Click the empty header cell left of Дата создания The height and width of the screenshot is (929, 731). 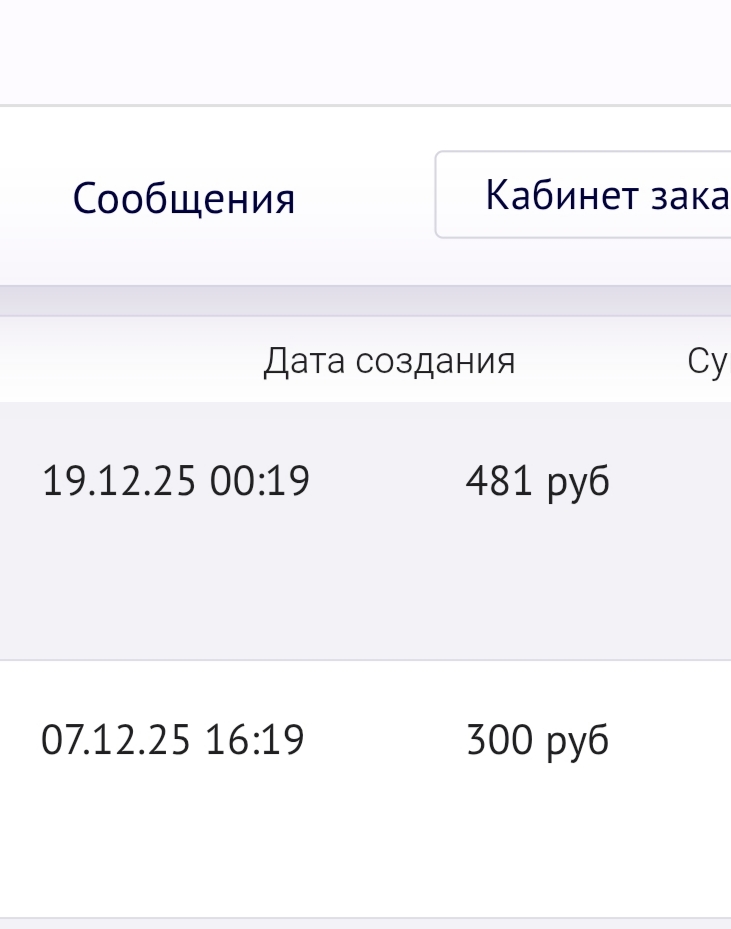coord(120,361)
